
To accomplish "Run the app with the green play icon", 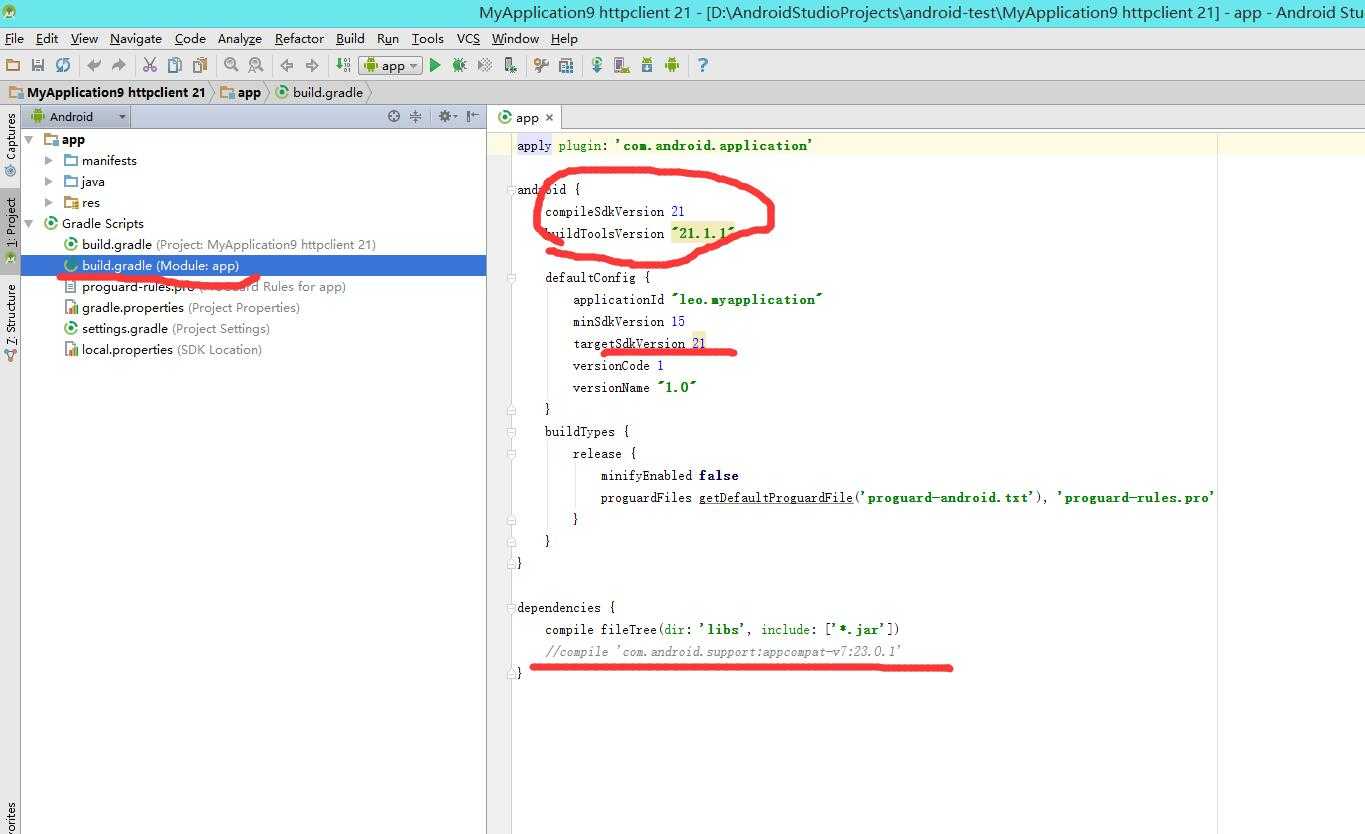I will point(435,65).
